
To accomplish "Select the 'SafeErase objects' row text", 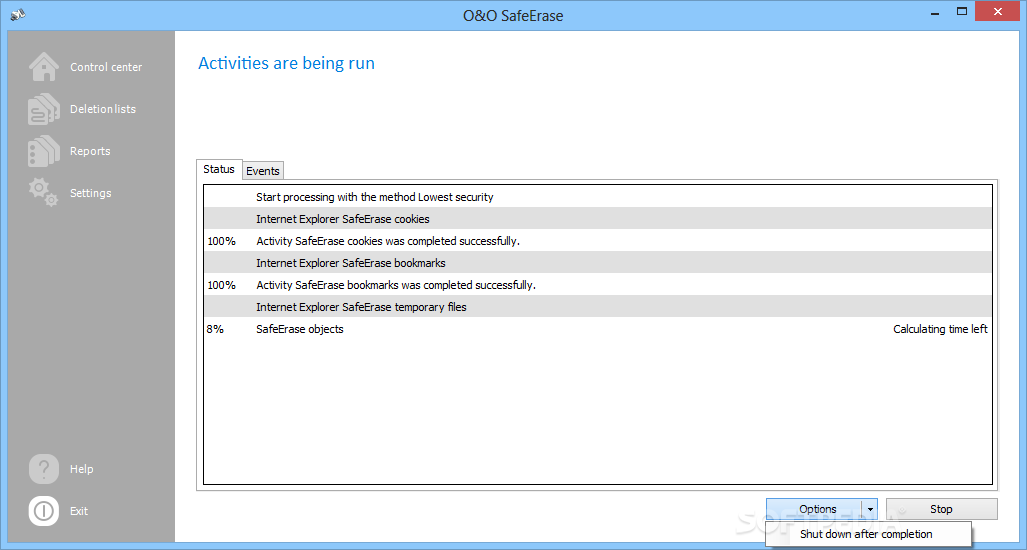I will tap(299, 329).
